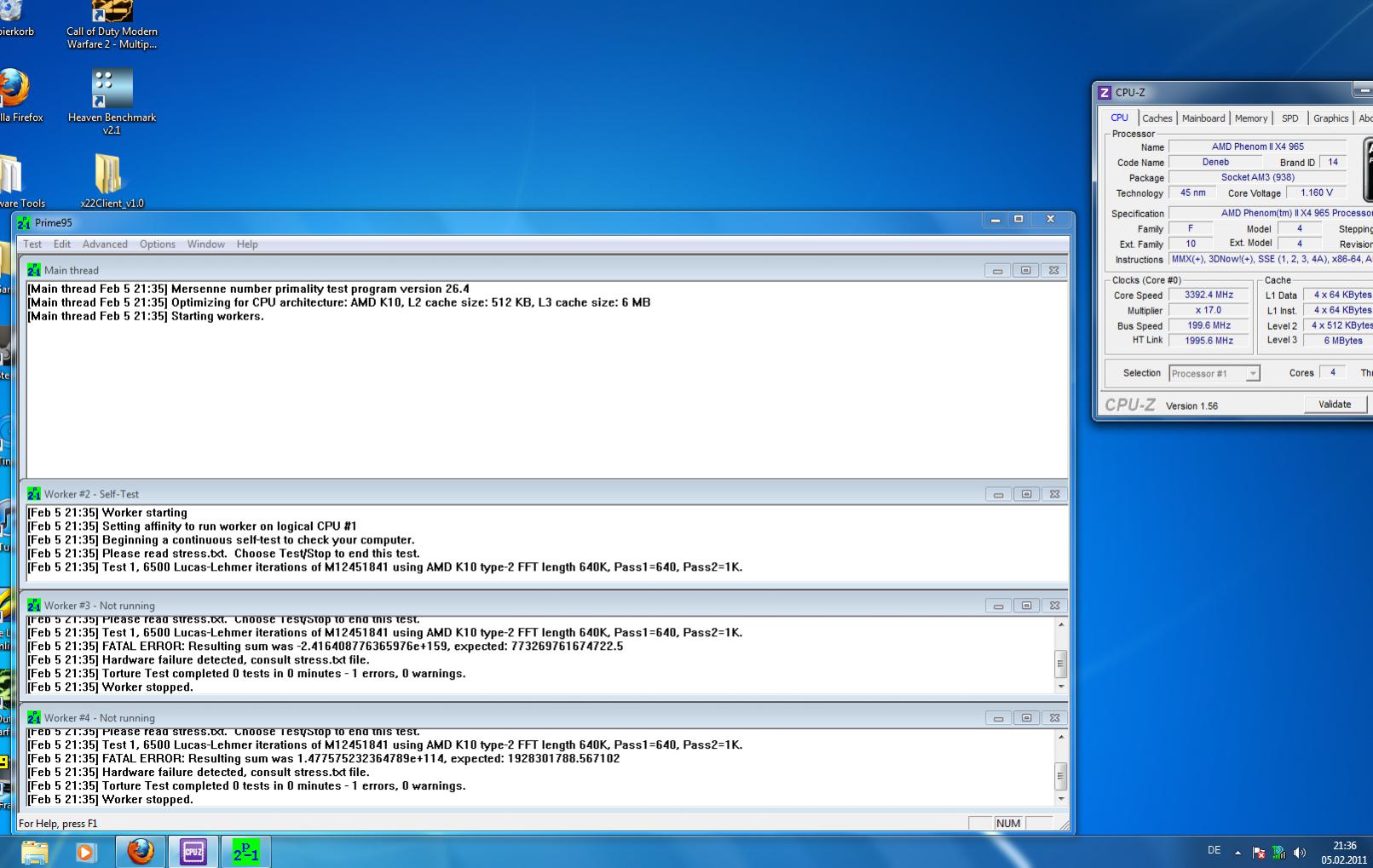Click the '1995.6 MHz' HT Link value
Screen dimensions: 1373x868
tap(1209, 341)
